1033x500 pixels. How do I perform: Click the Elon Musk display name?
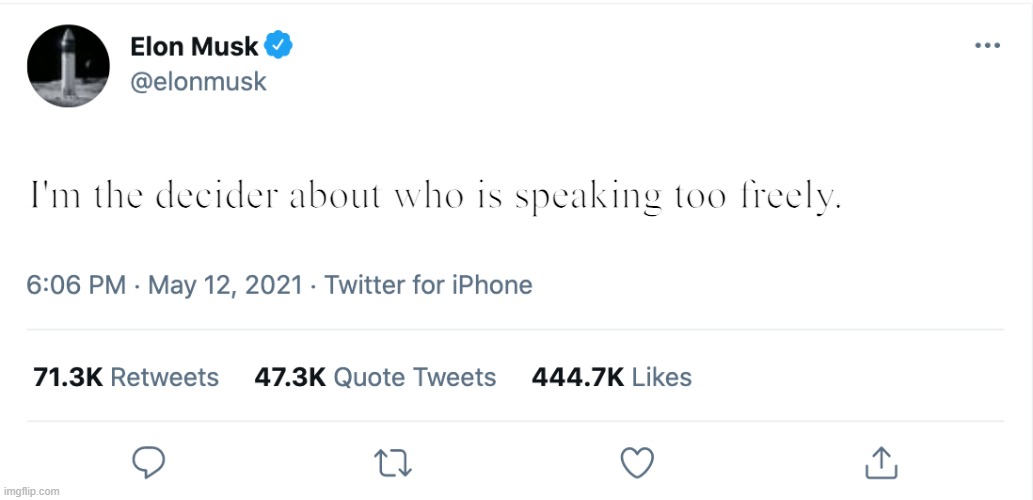(x=194, y=46)
